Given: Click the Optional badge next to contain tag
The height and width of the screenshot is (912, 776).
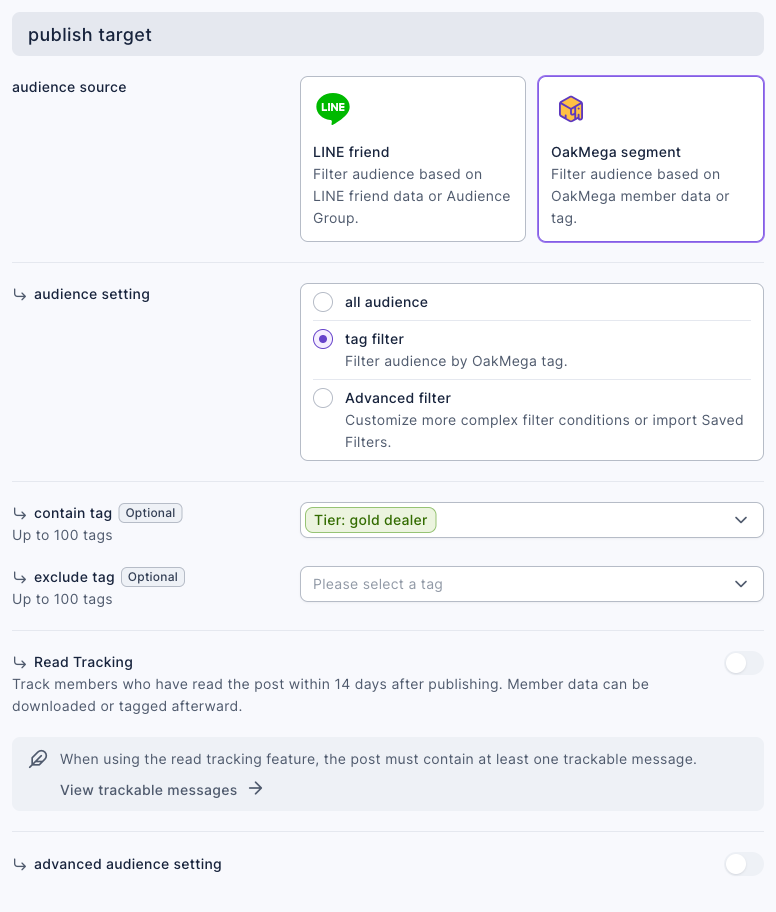Looking at the screenshot, I should [151, 513].
